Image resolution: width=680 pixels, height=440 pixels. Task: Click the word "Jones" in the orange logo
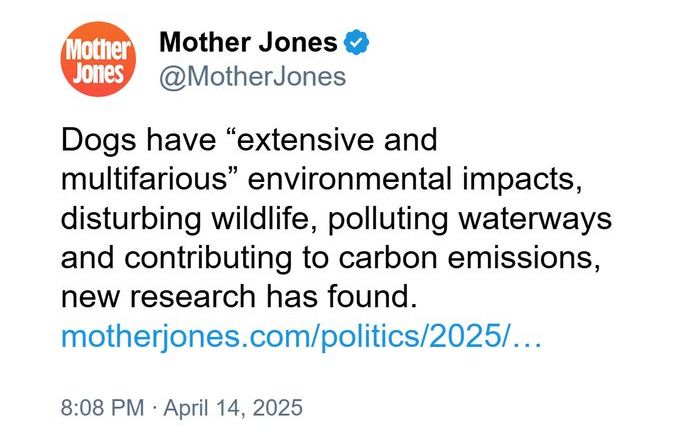[98, 73]
